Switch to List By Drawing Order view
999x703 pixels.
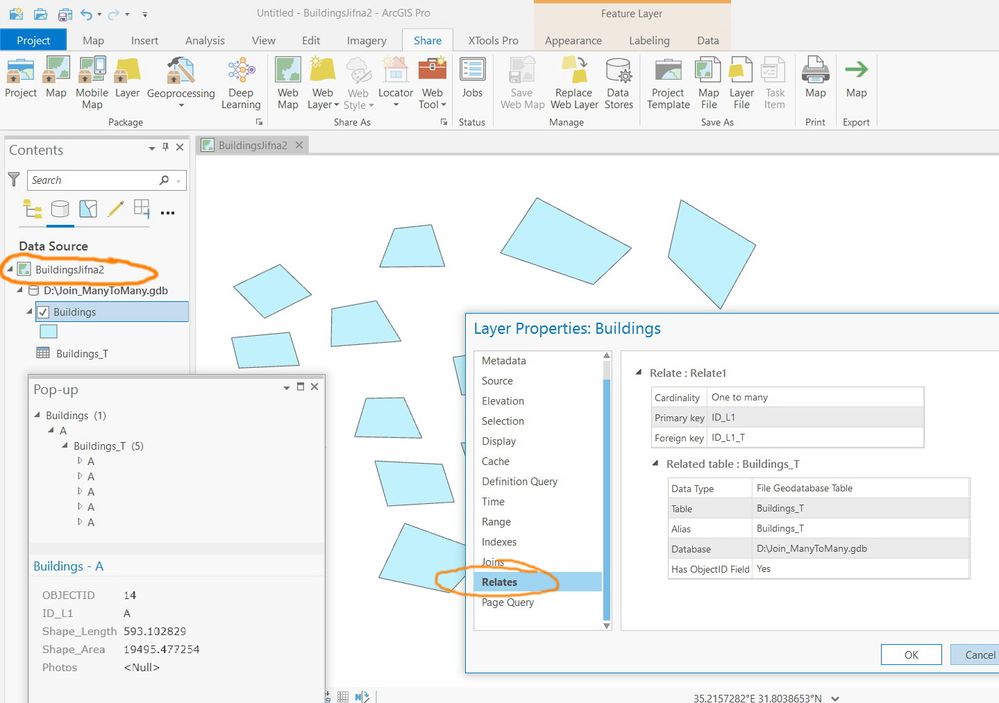coord(32,208)
